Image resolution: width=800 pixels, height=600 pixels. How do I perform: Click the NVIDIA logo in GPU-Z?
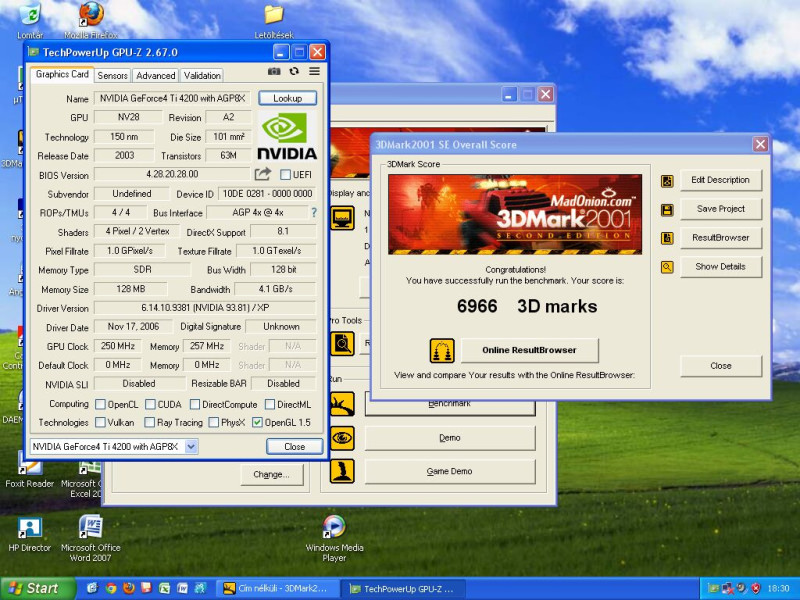(x=287, y=136)
